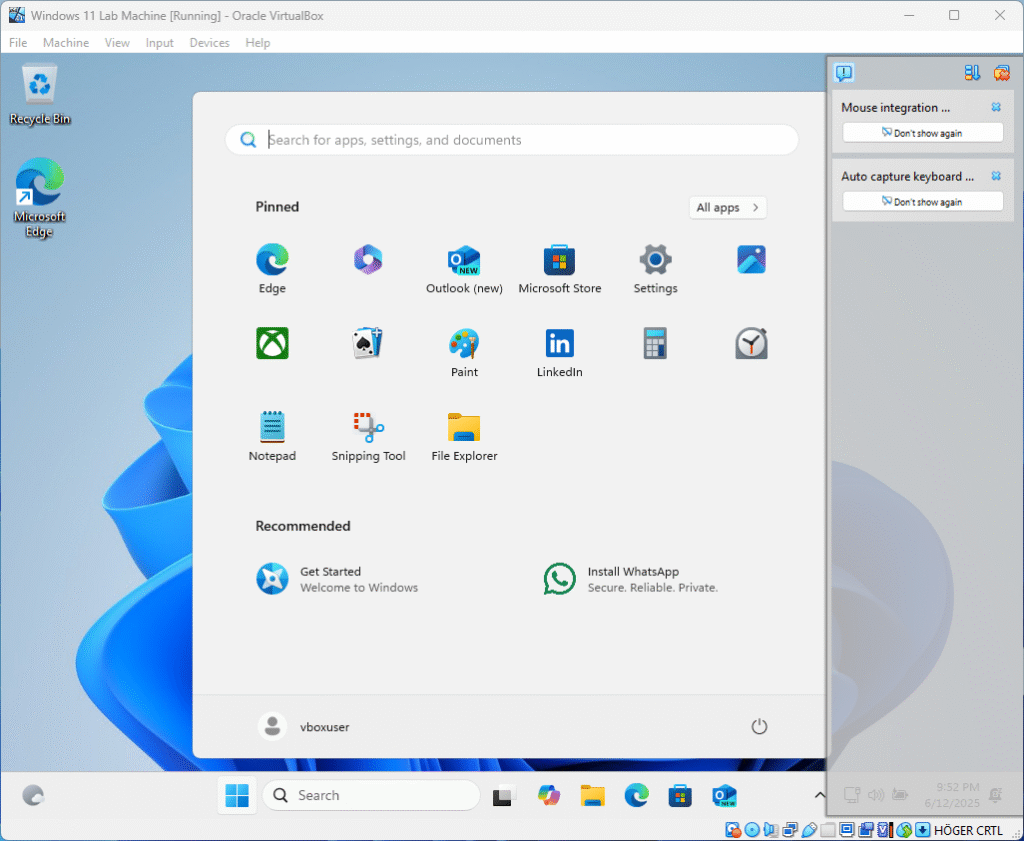
Task: Click the CPU virtualization status icon
Action: click(885, 830)
